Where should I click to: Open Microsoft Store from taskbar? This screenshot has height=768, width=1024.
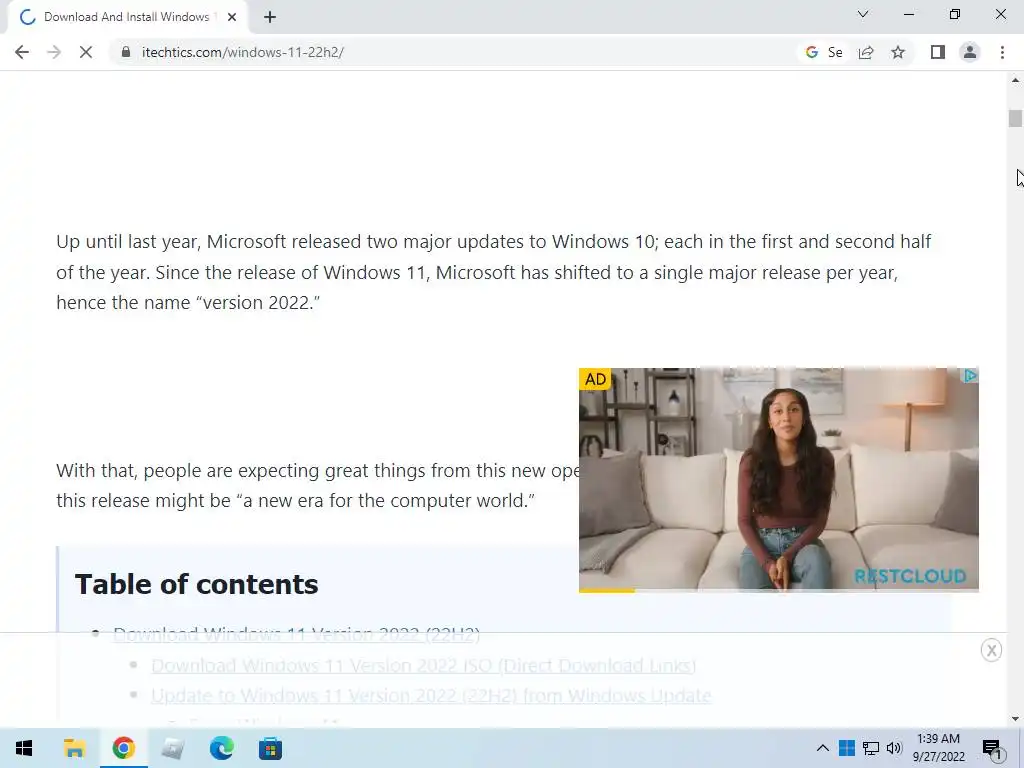click(x=270, y=748)
